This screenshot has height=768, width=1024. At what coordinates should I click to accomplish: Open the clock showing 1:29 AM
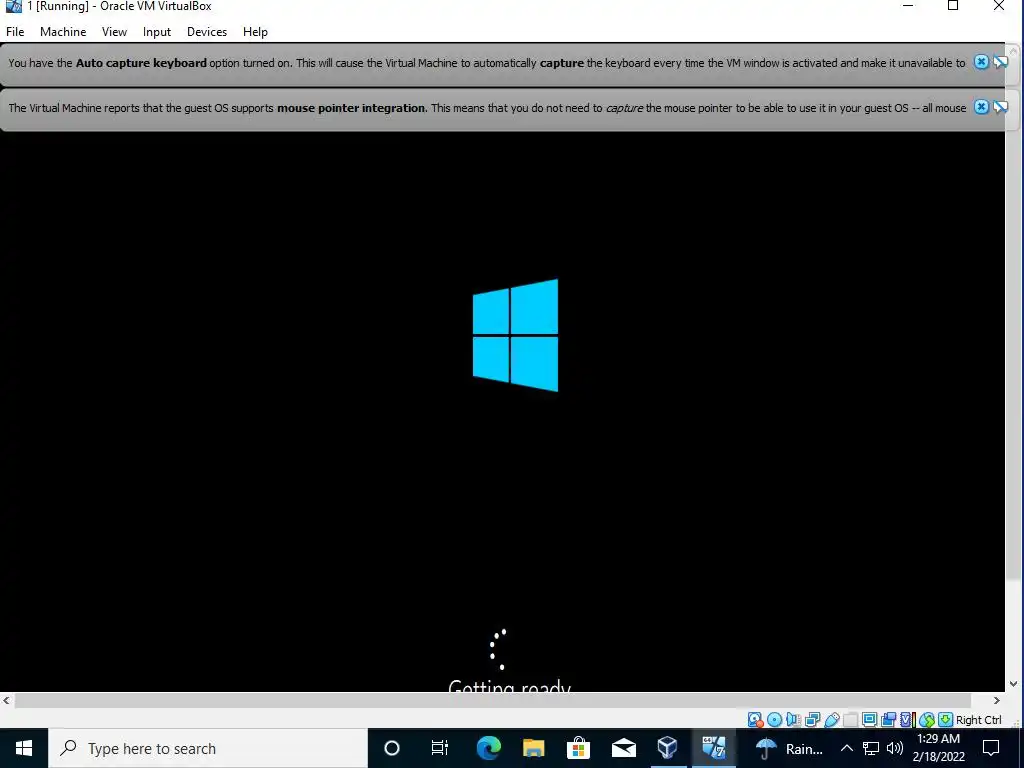[938, 748]
